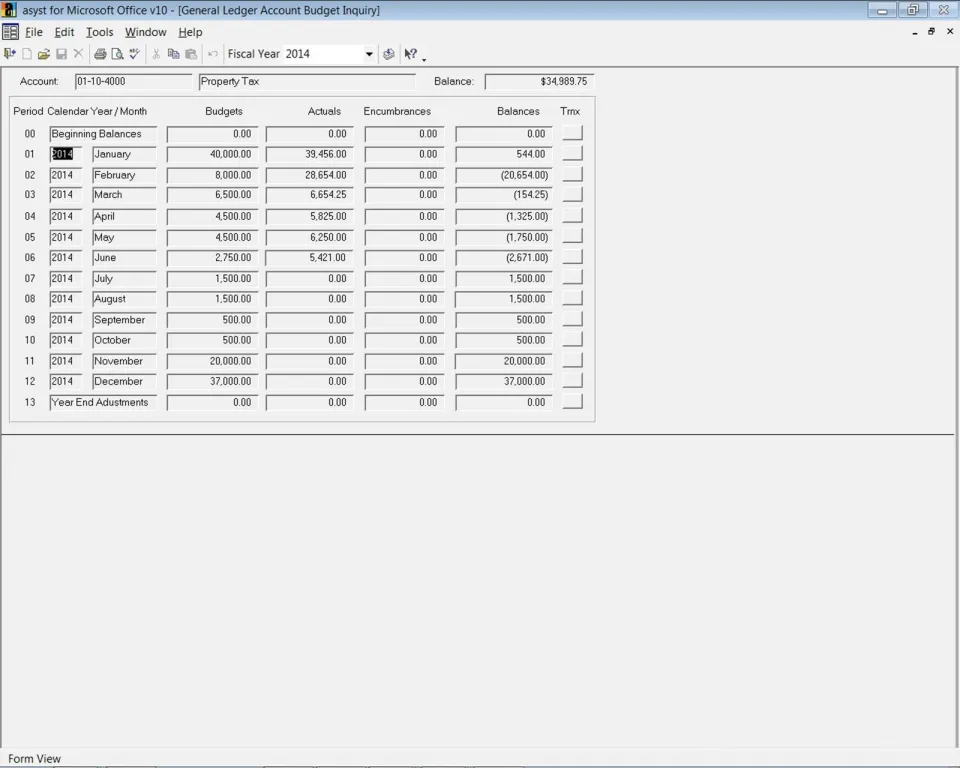Minimize the inner document window
Screen dimensions: 960x768
pos(915,32)
